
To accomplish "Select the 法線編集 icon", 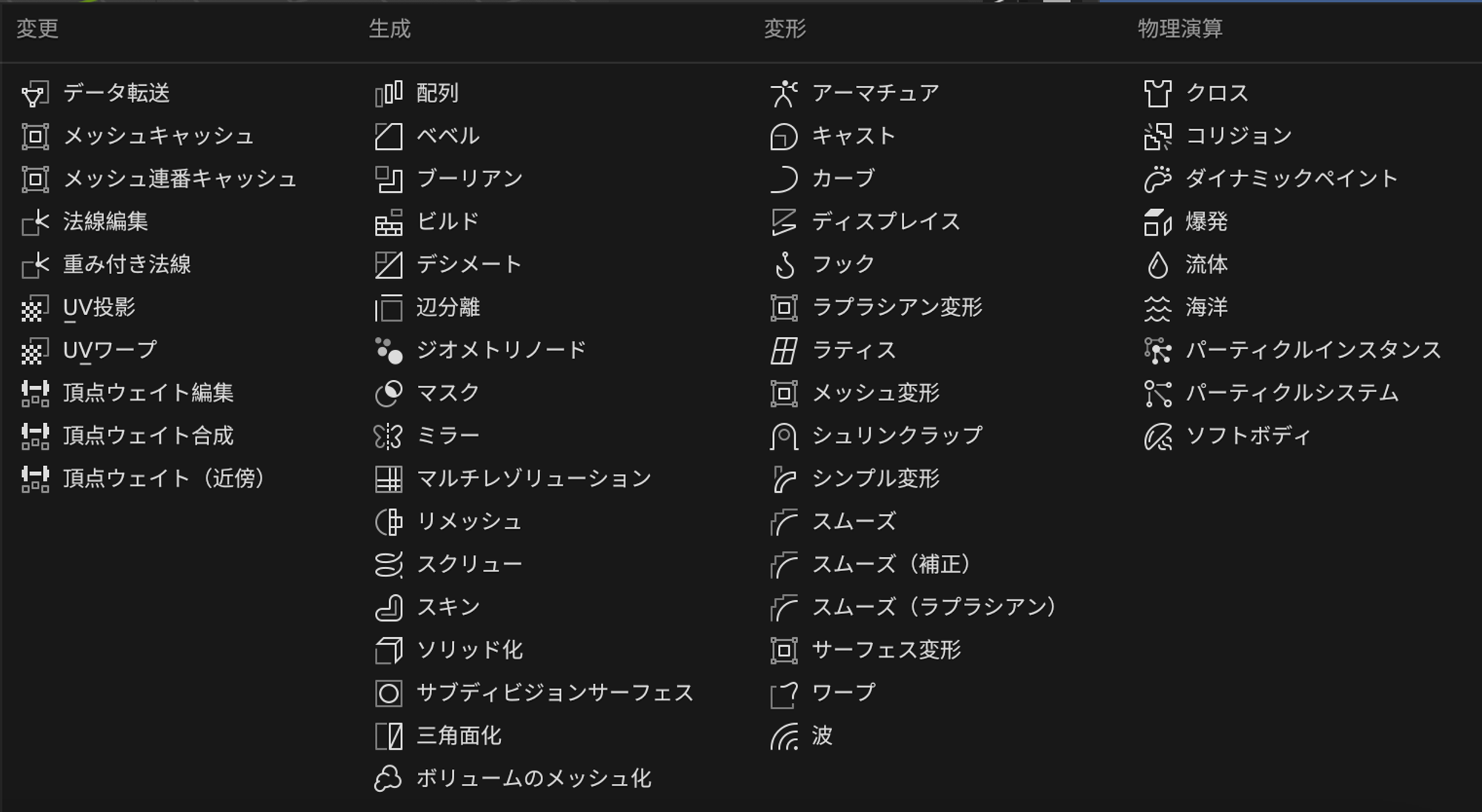I will point(35,222).
